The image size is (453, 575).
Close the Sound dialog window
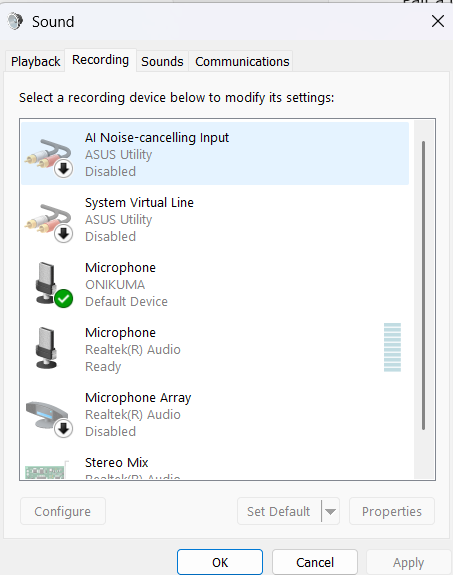pyautogui.click(x=438, y=21)
